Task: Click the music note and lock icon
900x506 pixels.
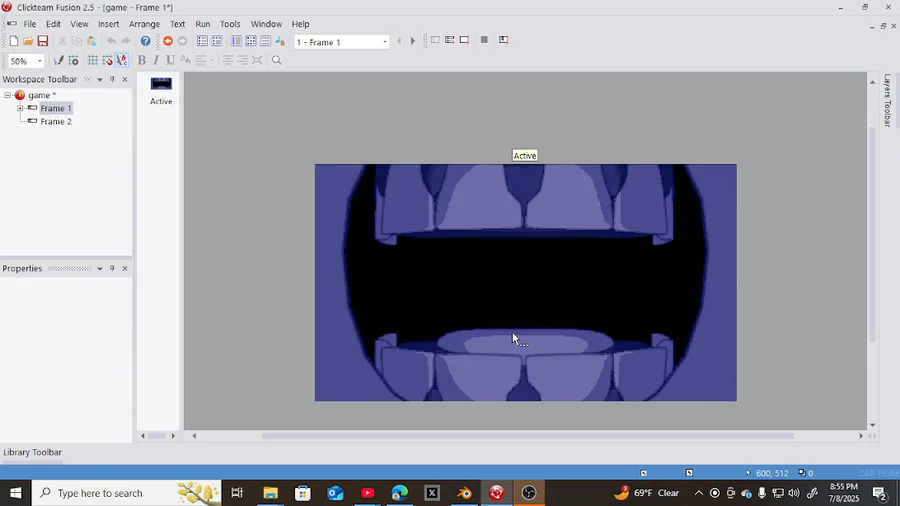Action: point(280,41)
